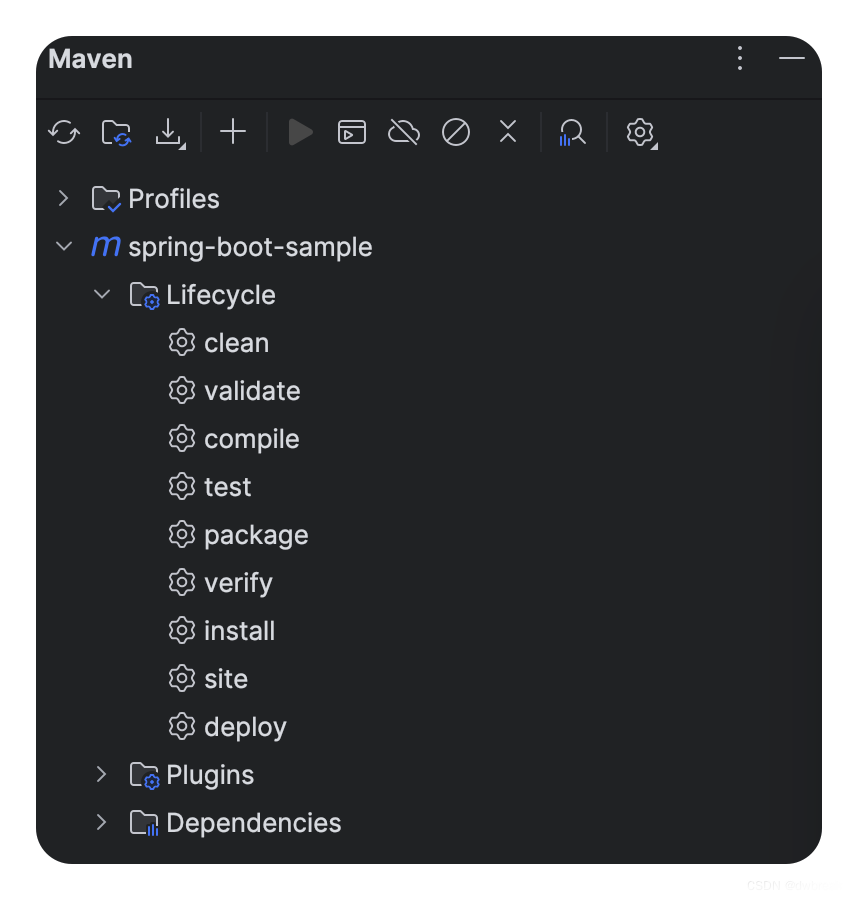Expand the Dependencies node
Image resolution: width=858 pixels, height=900 pixels.
(x=101, y=822)
